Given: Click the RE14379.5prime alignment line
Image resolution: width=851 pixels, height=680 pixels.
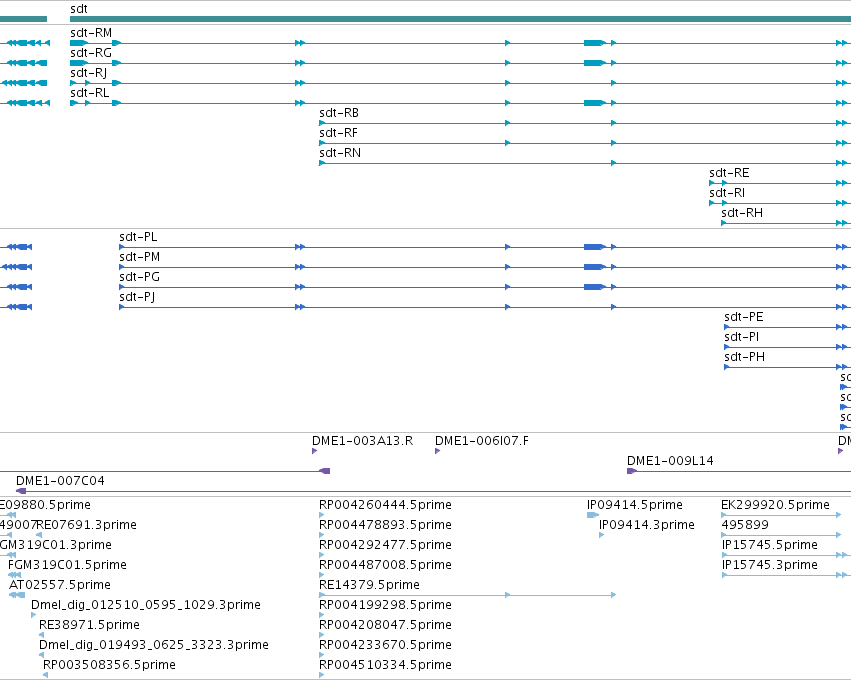Looking at the screenshot, I should coord(467,595).
